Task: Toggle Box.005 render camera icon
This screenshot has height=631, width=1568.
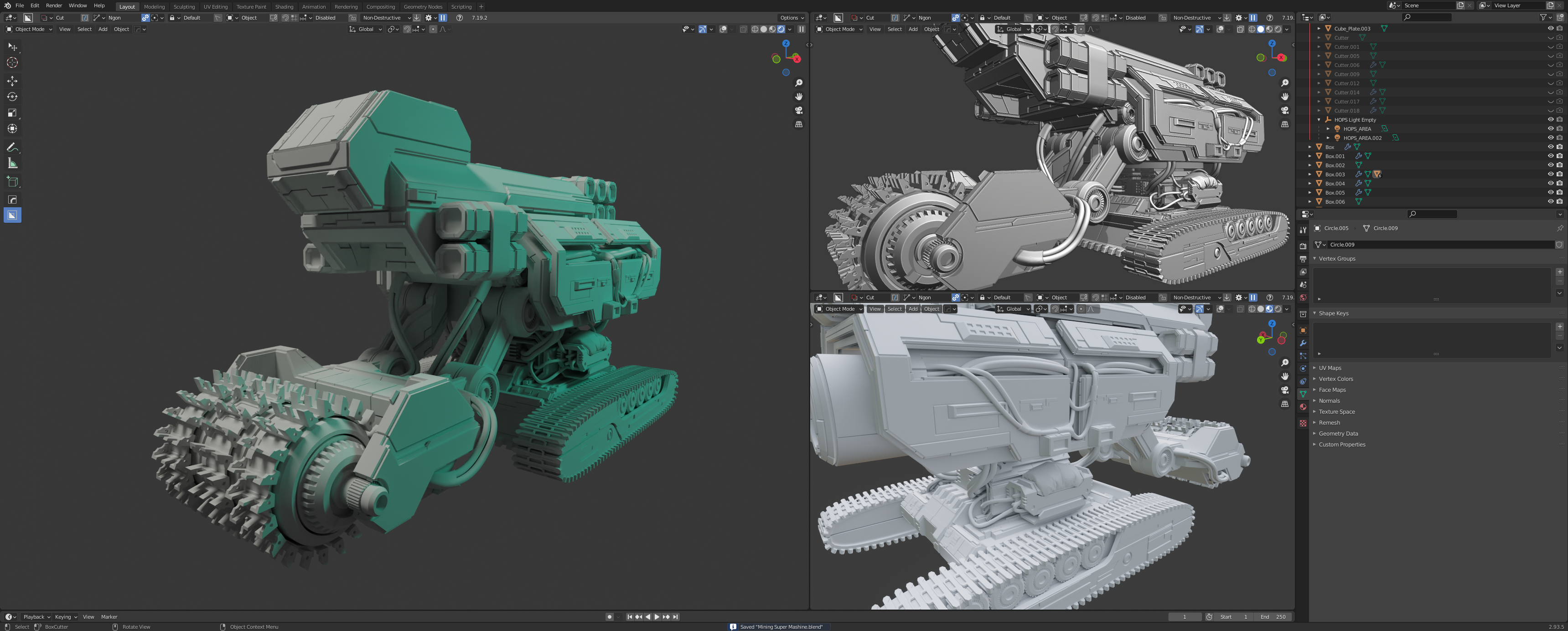Action: click(1559, 192)
